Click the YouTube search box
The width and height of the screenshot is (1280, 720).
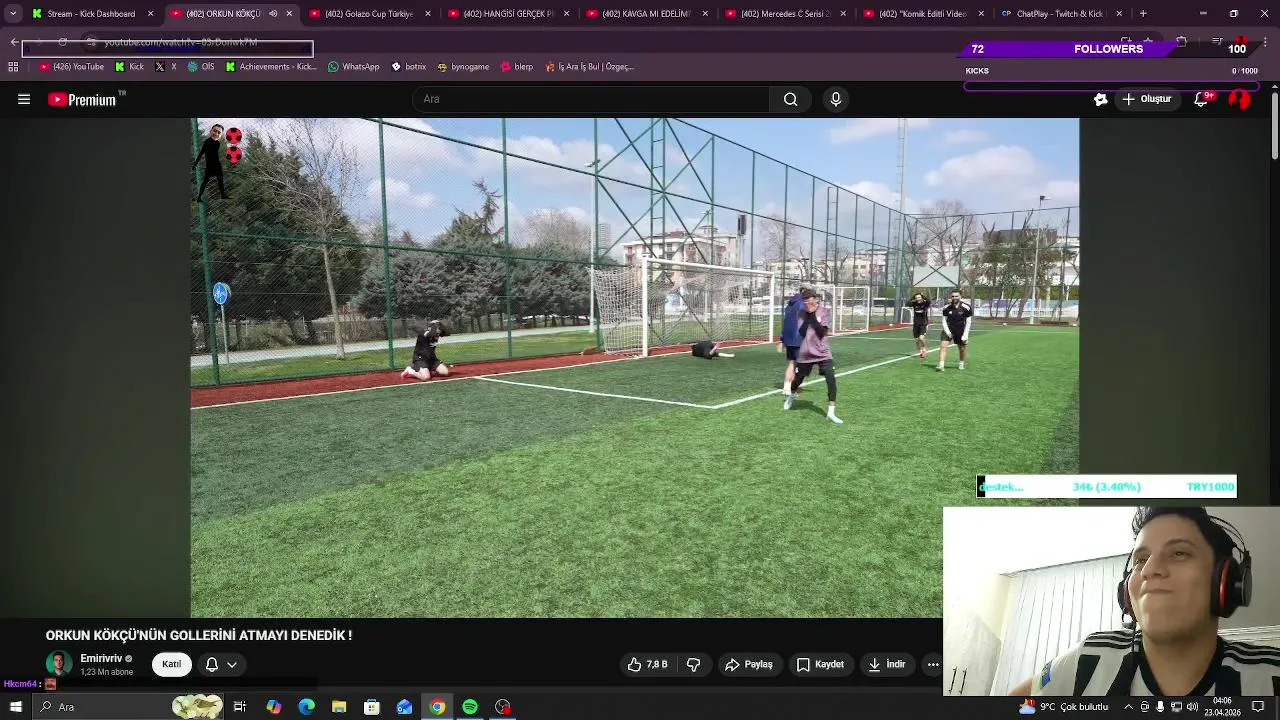[590, 99]
